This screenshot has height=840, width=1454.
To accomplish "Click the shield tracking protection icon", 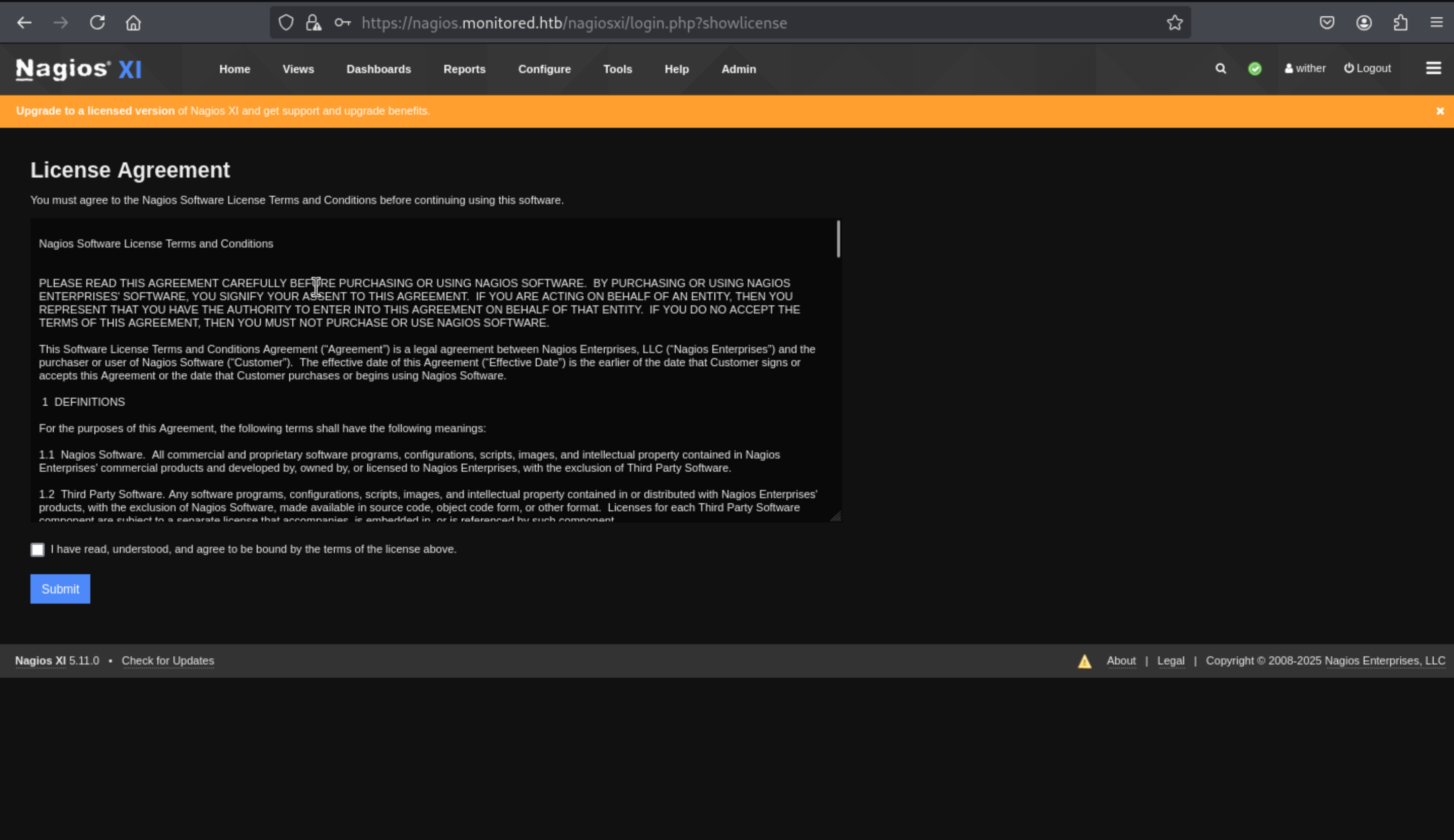I will [x=286, y=23].
